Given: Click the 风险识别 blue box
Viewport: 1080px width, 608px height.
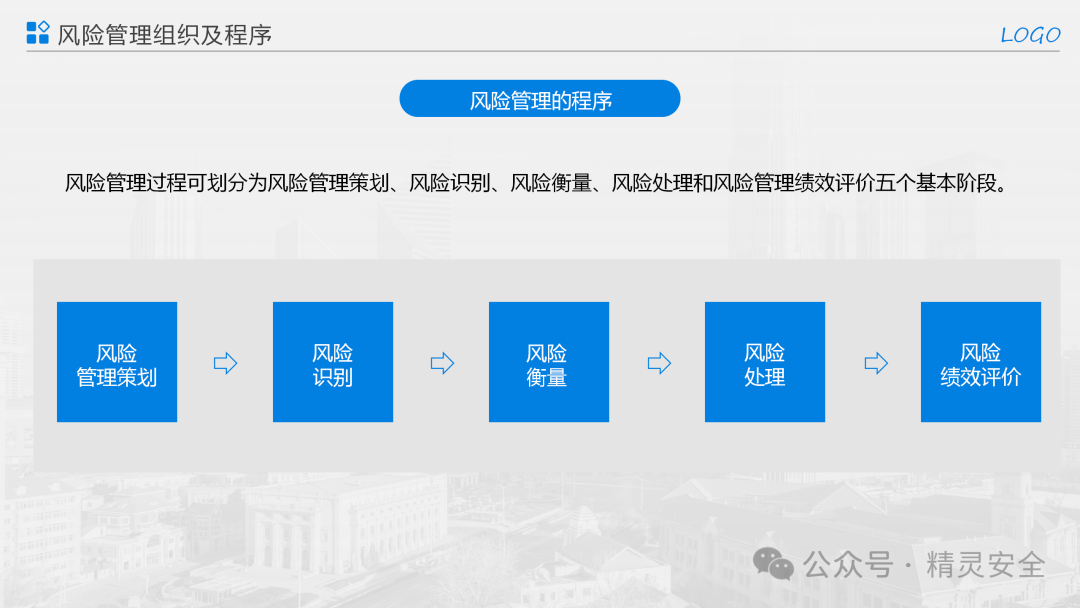Looking at the screenshot, I should coord(333,362).
